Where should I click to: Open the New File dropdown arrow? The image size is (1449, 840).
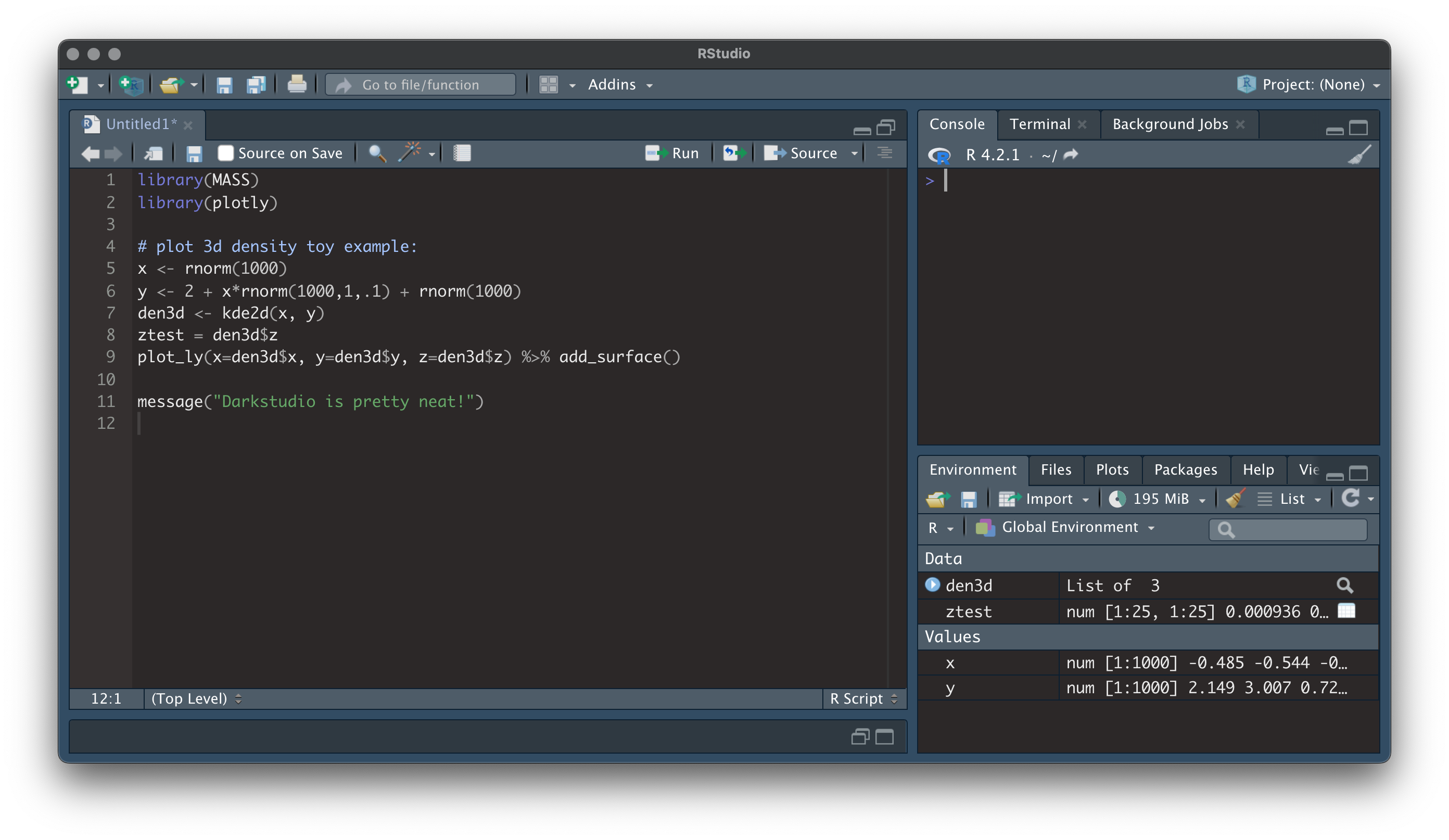[x=100, y=86]
